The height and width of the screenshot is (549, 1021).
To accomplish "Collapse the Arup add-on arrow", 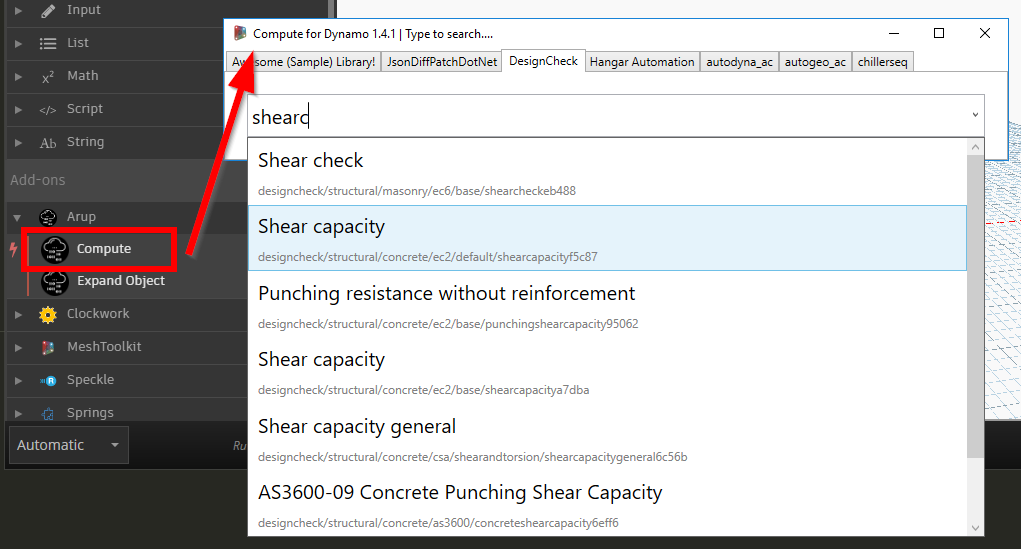I will tap(18, 218).
